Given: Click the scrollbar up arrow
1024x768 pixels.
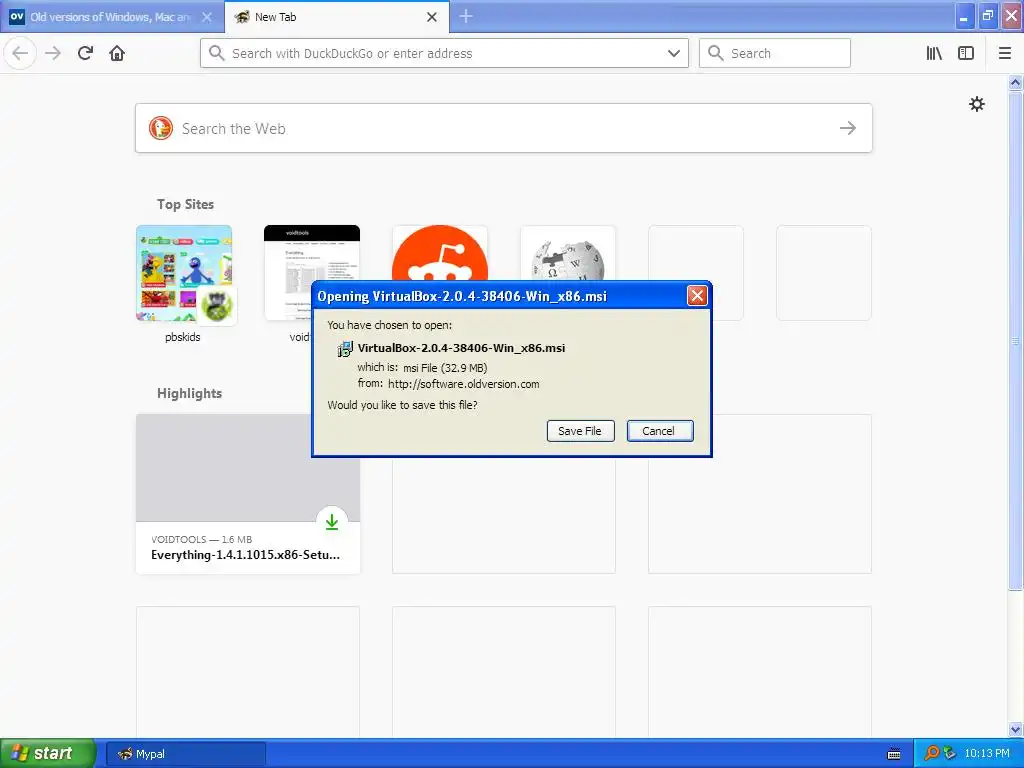Looking at the screenshot, I should [x=1015, y=82].
